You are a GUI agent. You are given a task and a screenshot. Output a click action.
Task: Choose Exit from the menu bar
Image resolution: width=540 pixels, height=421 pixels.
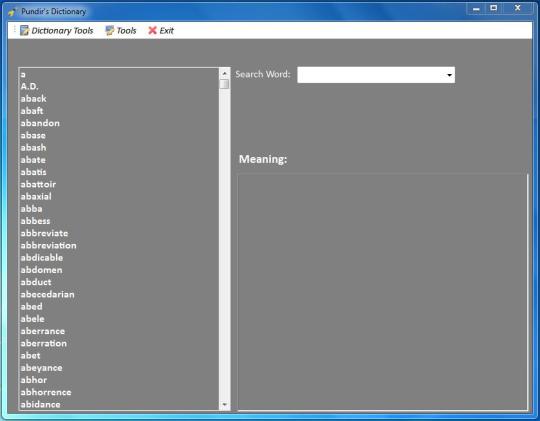pos(161,31)
